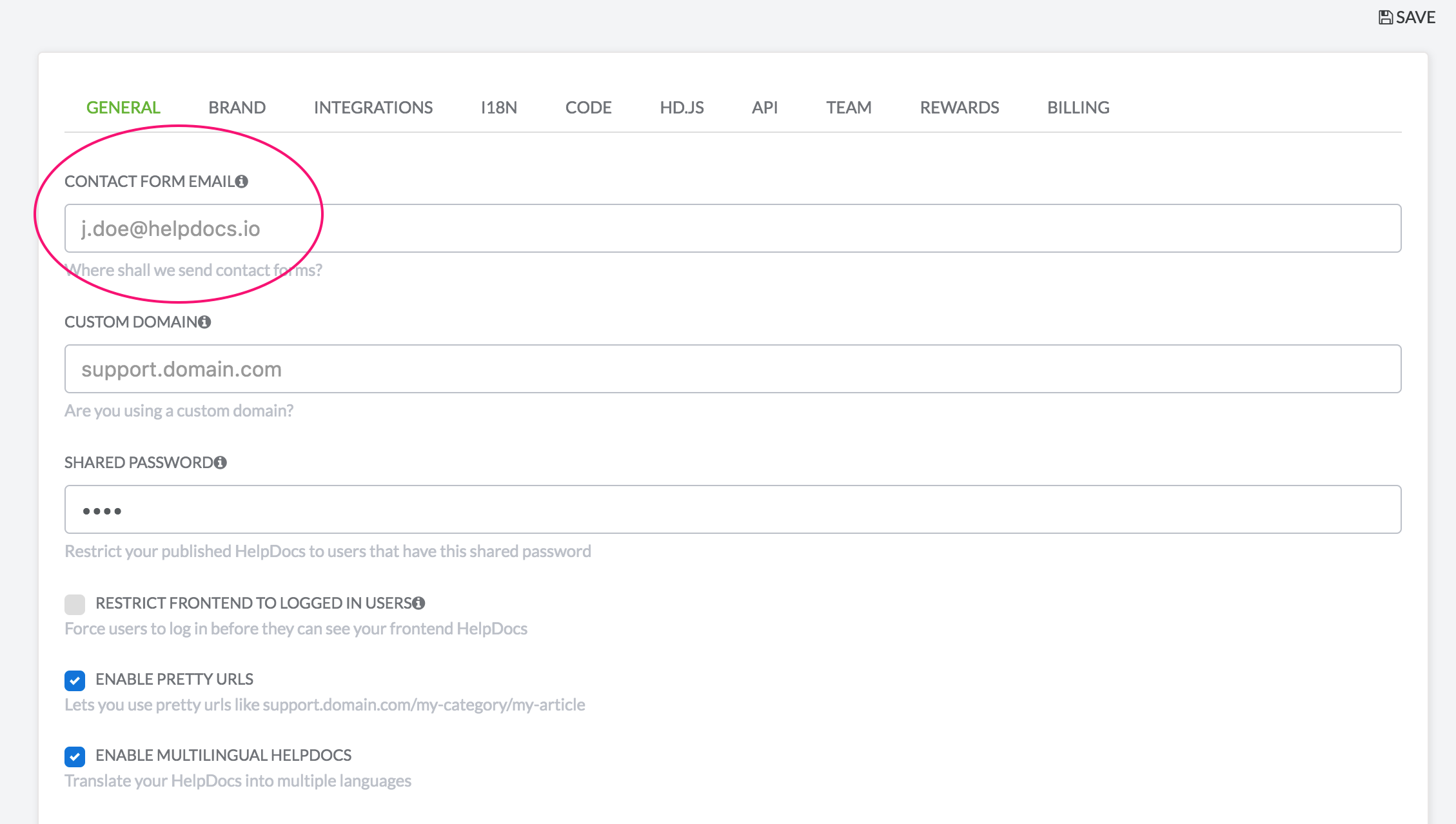Uncheck Enable Pretty URLs checkbox
The height and width of the screenshot is (824, 1456).
(x=75, y=680)
